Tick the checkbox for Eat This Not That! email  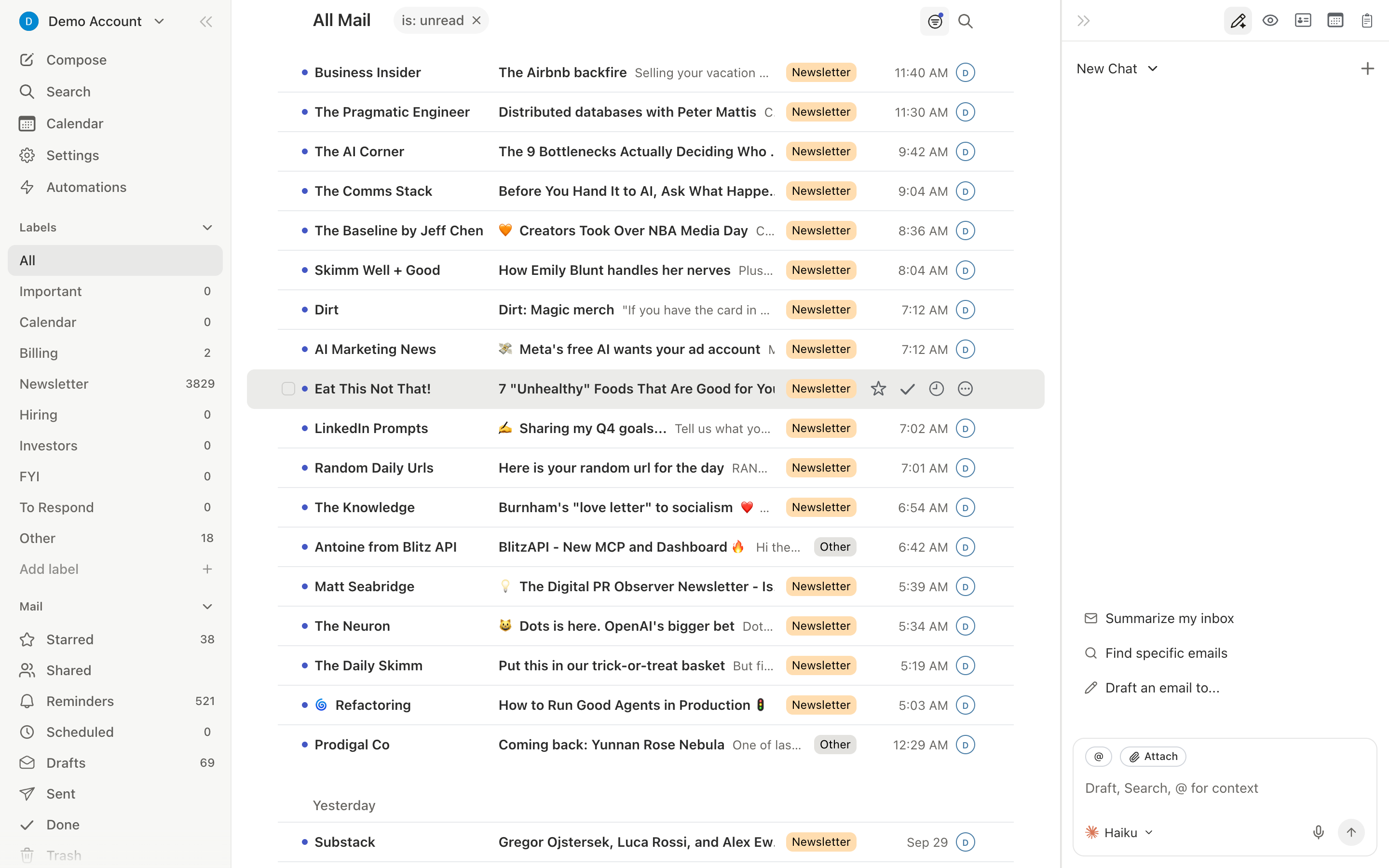[x=288, y=389]
